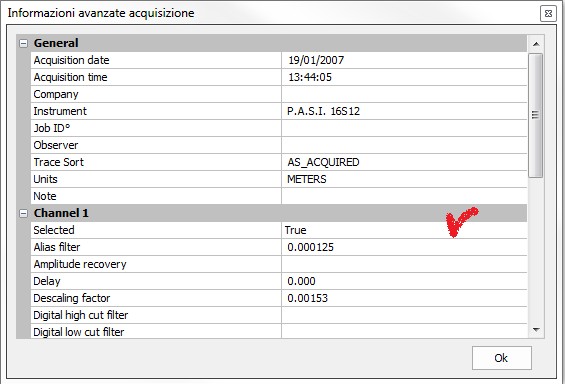Select the Digital low cut filter label
This screenshot has height=384, width=565.
coord(79,332)
